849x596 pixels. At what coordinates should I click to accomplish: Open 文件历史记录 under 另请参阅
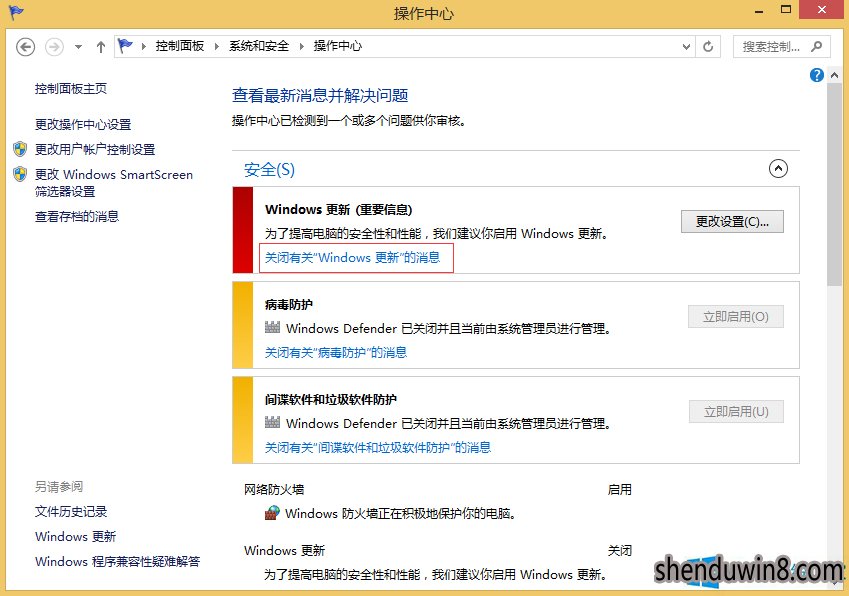click(x=71, y=512)
